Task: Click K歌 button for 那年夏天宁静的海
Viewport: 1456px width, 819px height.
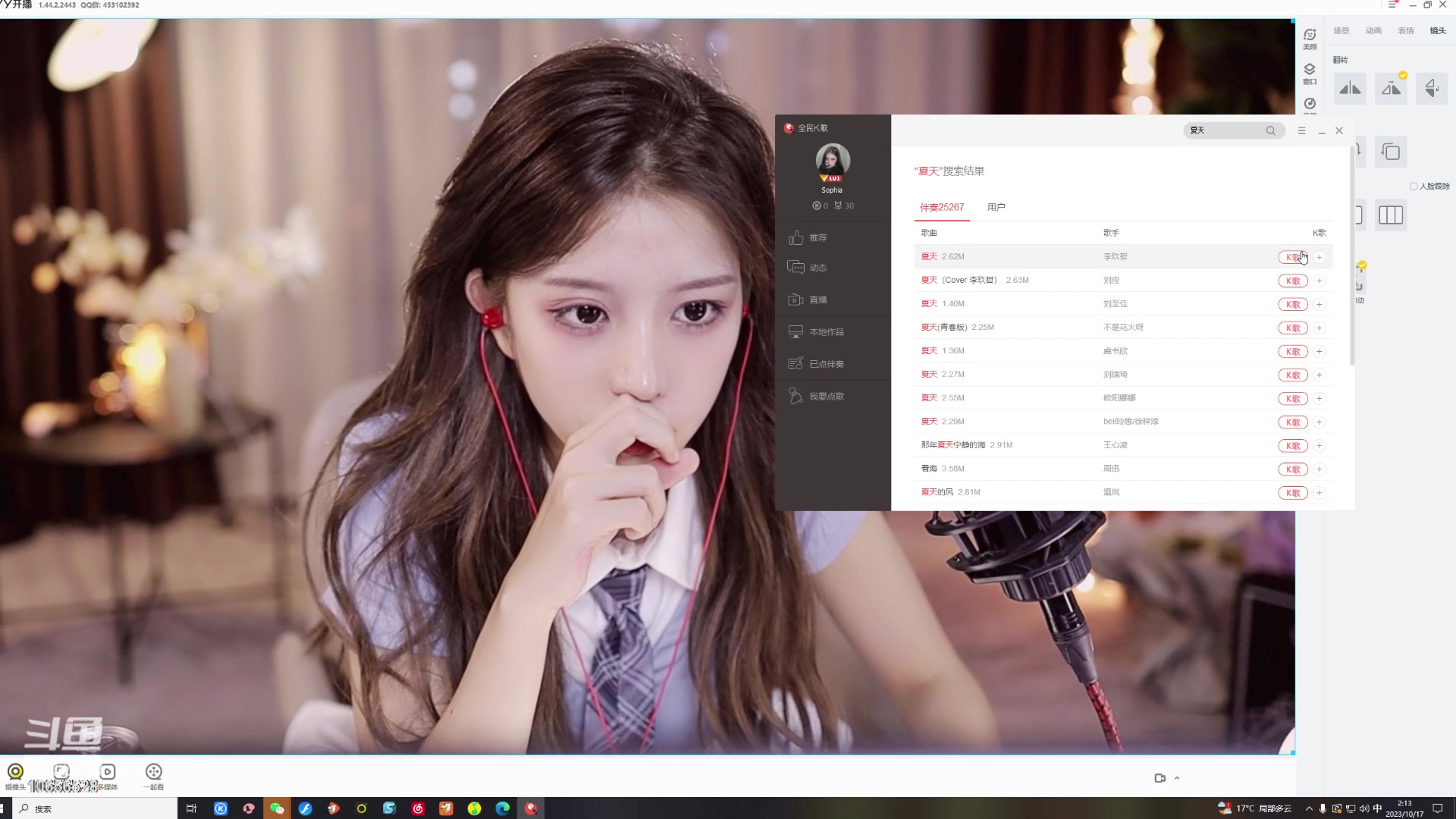Action: (x=1293, y=446)
